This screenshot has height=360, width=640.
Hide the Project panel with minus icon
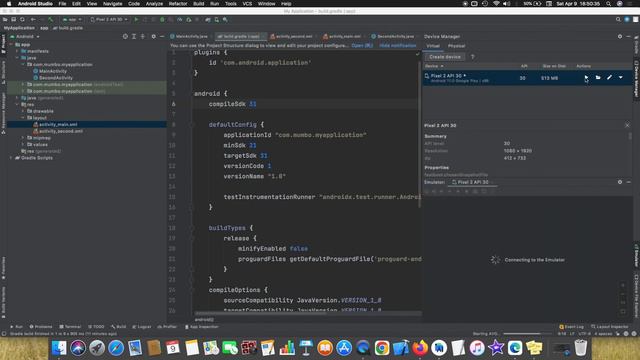click(x=162, y=36)
